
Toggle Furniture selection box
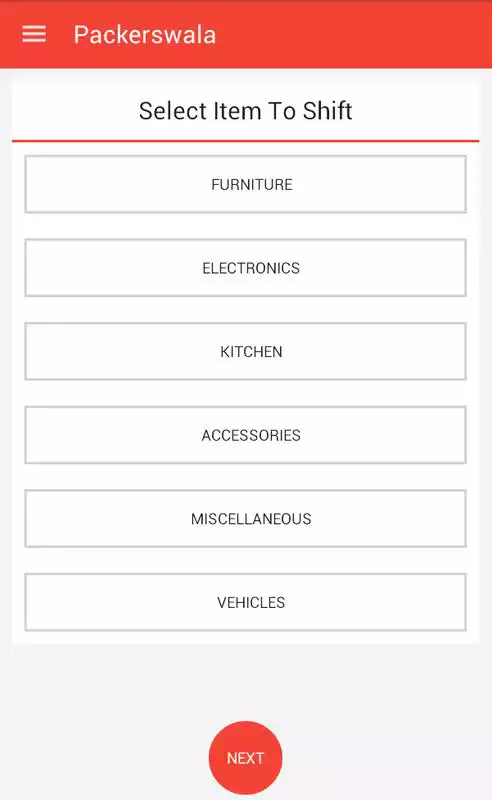(x=245, y=184)
